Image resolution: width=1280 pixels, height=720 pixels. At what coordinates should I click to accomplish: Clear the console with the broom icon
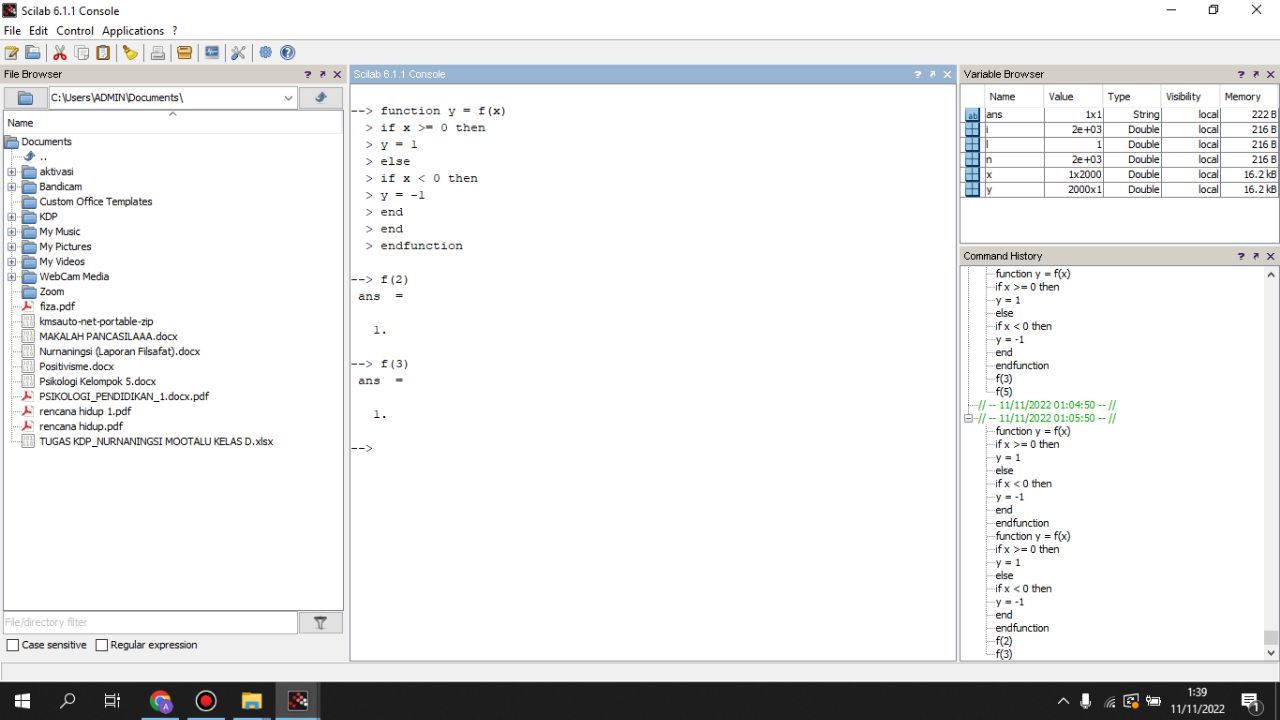coord(130,52)
